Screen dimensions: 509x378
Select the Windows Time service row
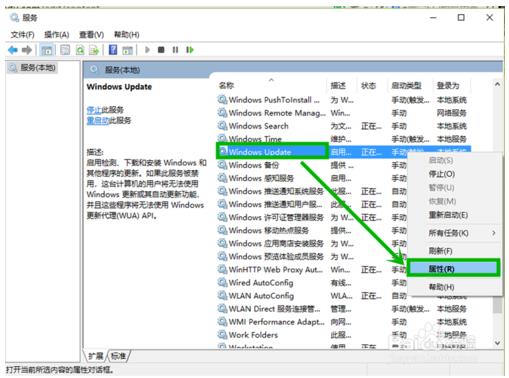343,139
